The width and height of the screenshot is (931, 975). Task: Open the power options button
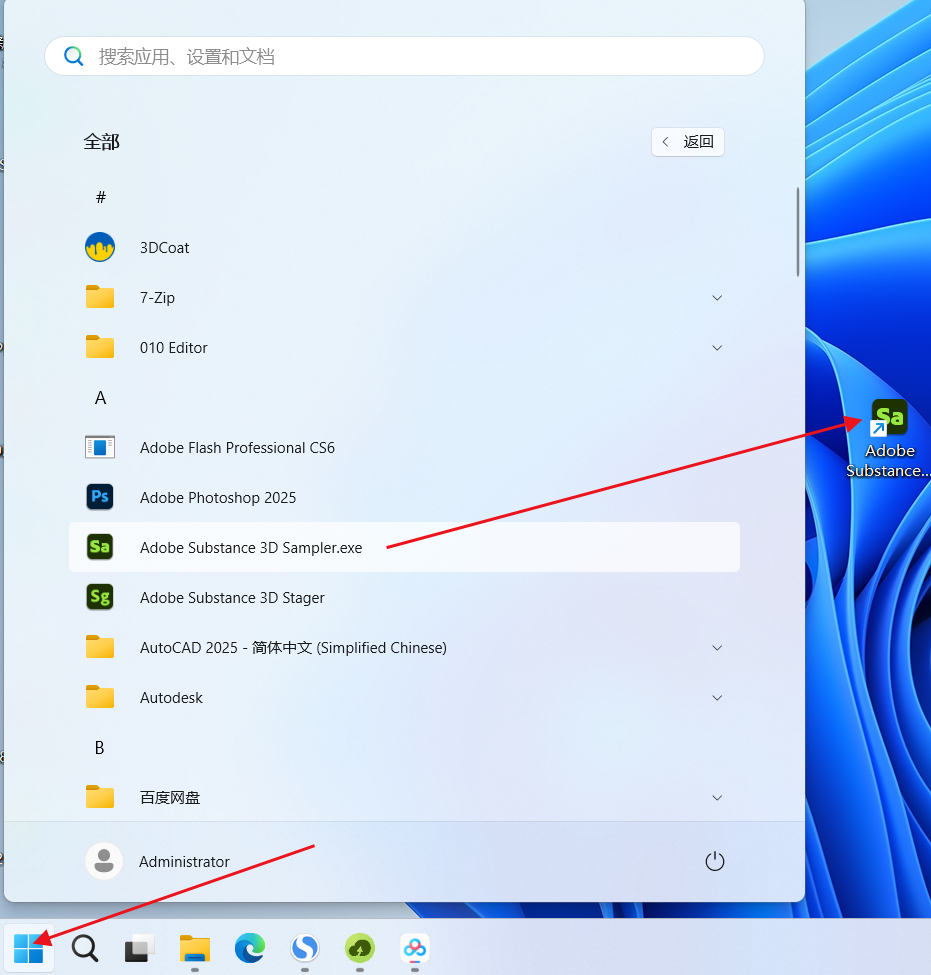click(x=715, y=861)
